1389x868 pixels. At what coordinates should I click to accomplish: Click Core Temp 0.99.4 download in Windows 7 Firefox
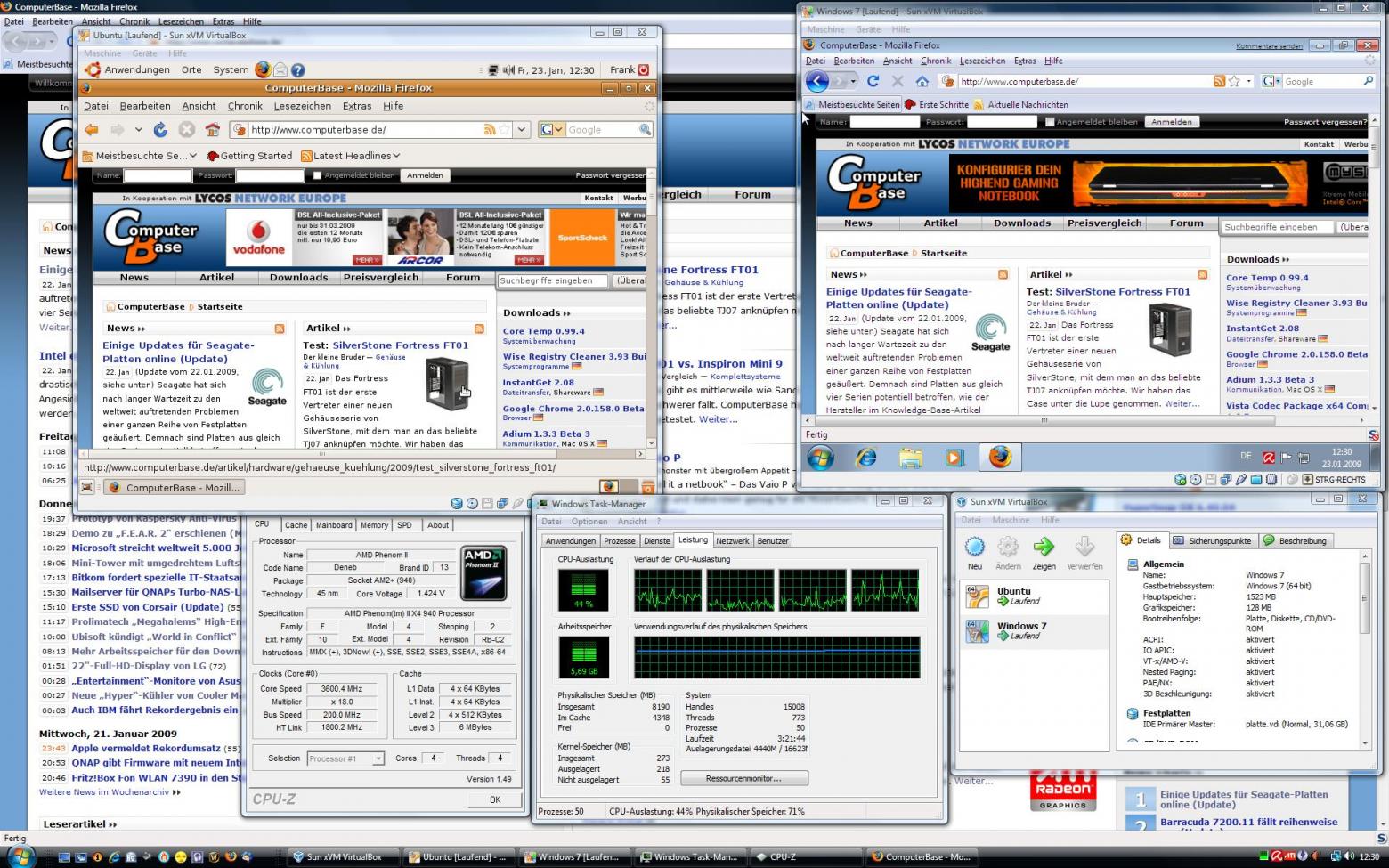[x=1267, y=278]
